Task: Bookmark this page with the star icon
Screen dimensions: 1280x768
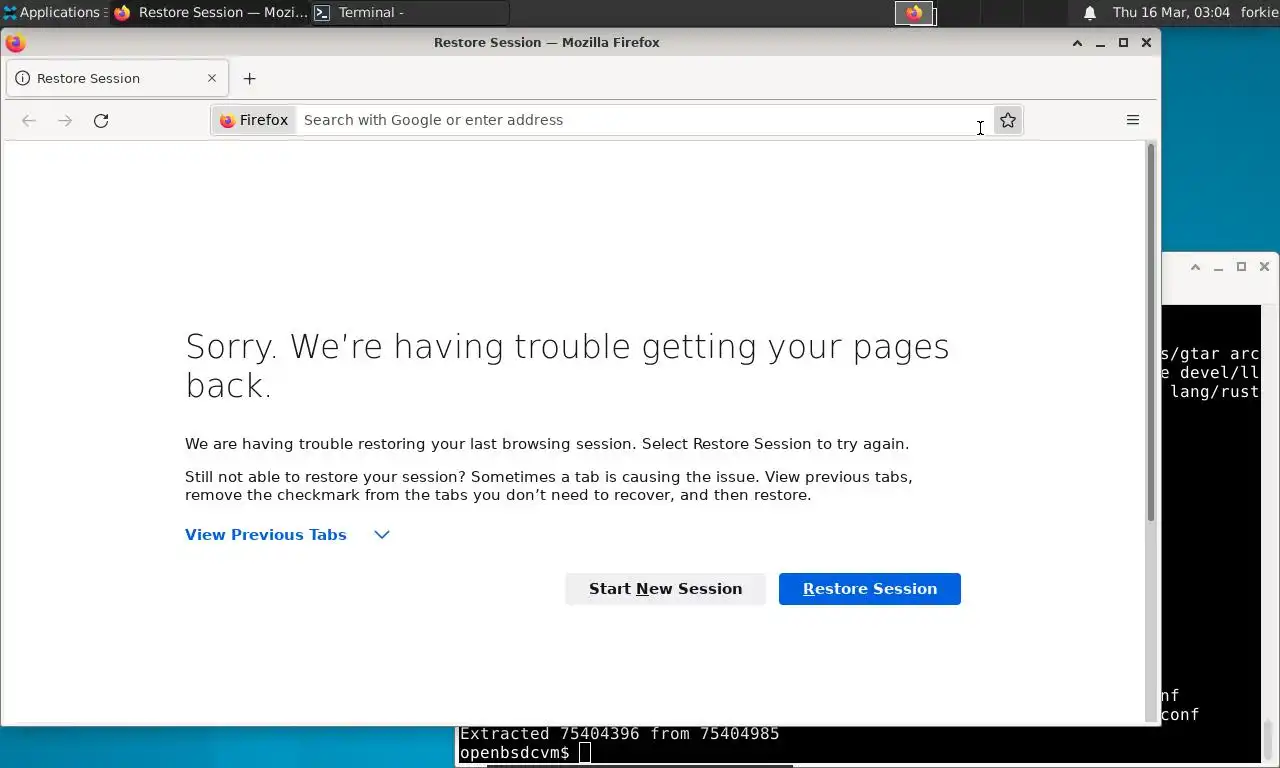Action: pyautogui.click(x=1008, y=120)
